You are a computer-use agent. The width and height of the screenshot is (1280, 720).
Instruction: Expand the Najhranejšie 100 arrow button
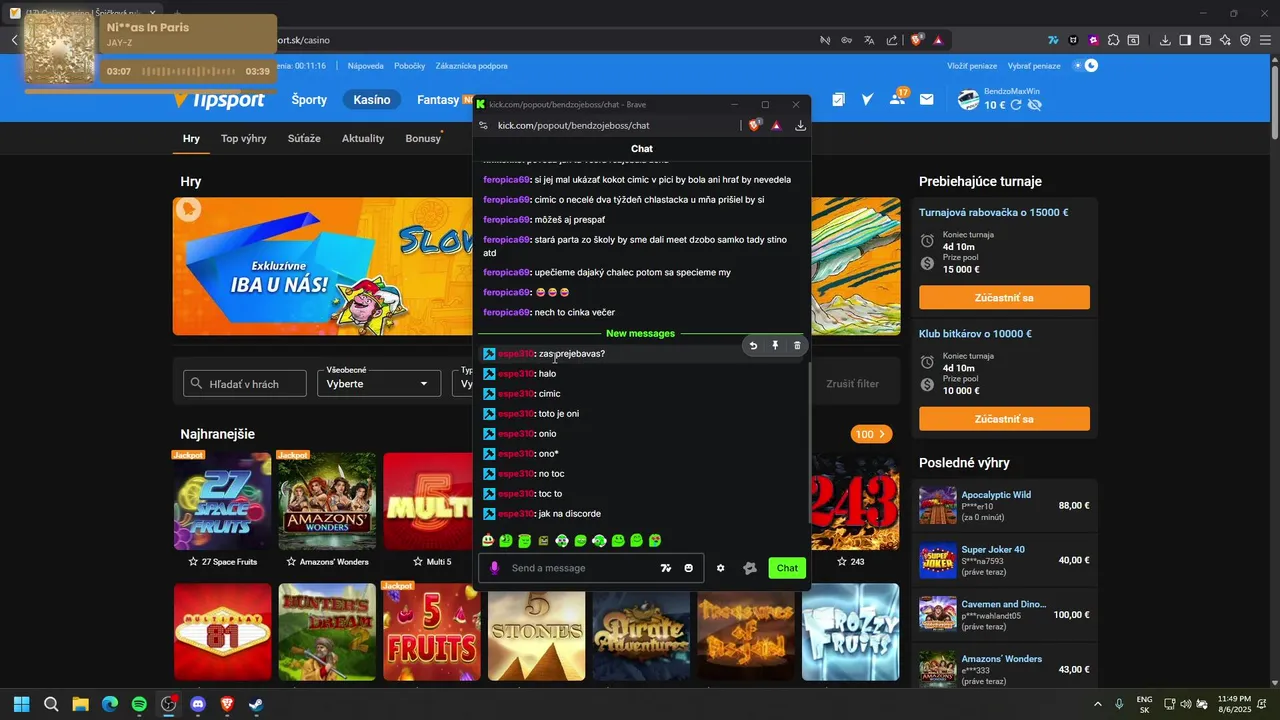871,434
